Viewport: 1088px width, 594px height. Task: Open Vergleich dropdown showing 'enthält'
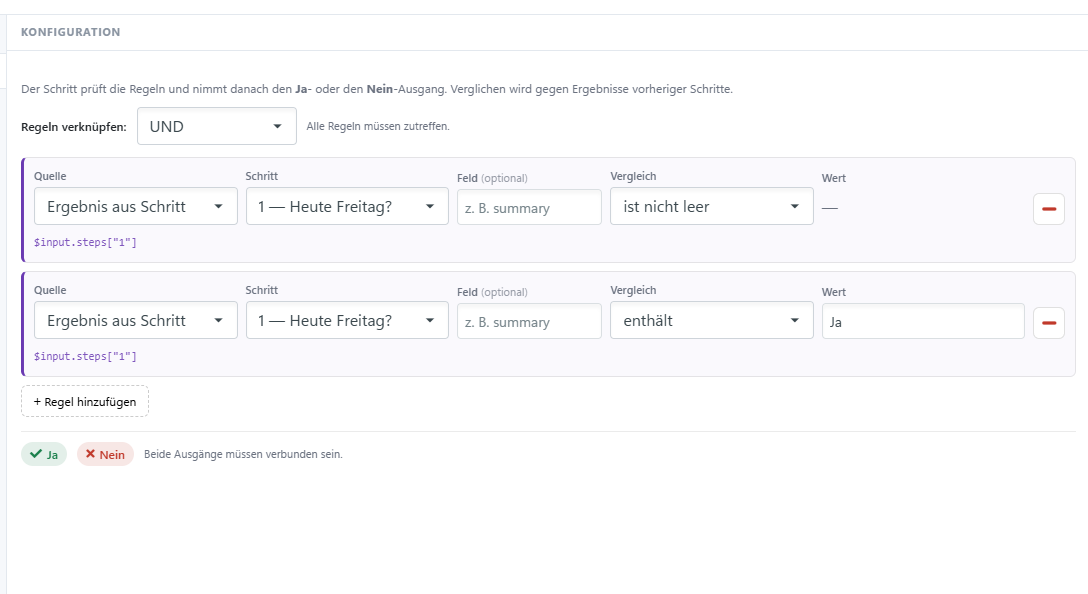click(711, 320)
